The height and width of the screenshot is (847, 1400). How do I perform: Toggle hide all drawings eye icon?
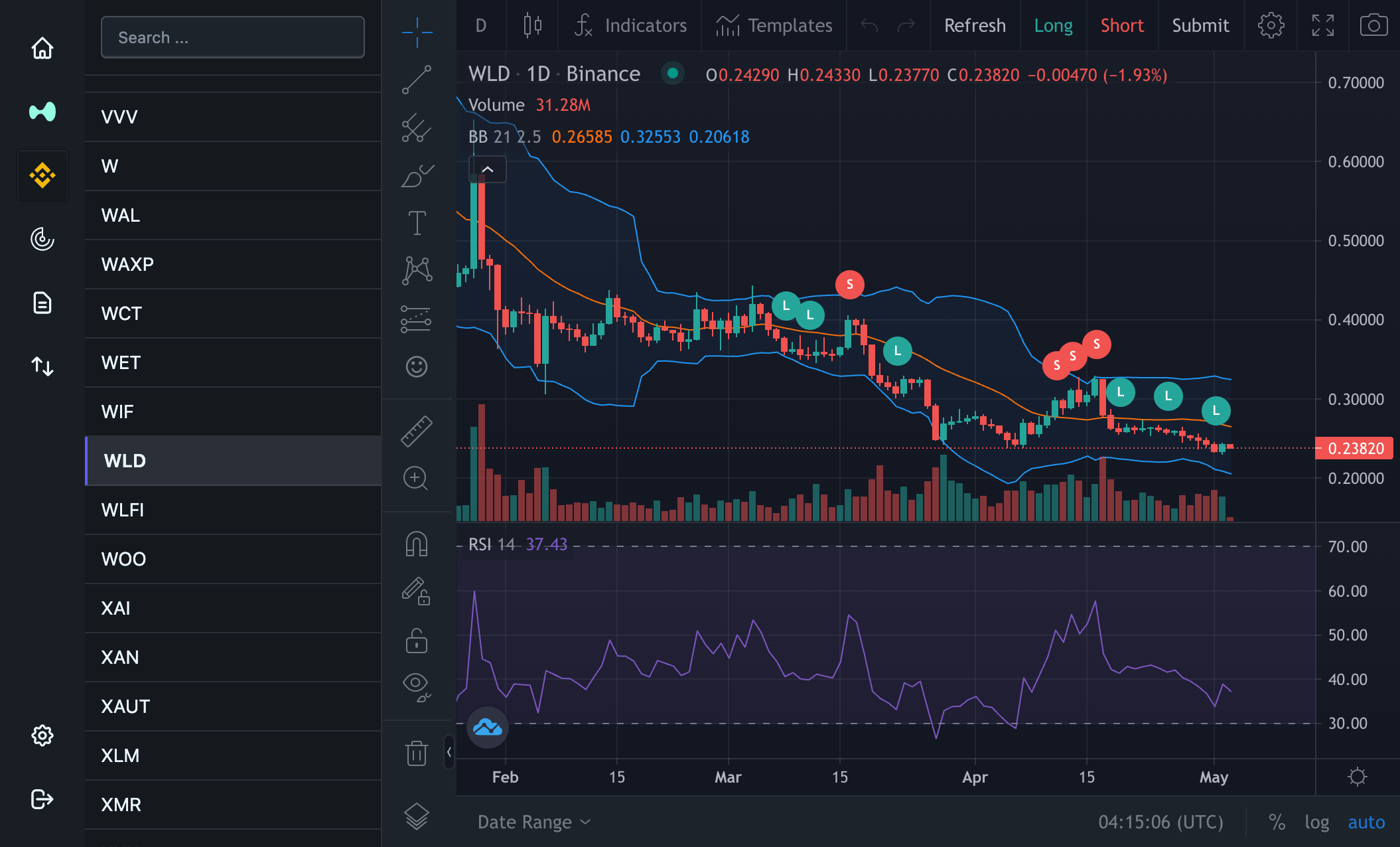(417, 688)
